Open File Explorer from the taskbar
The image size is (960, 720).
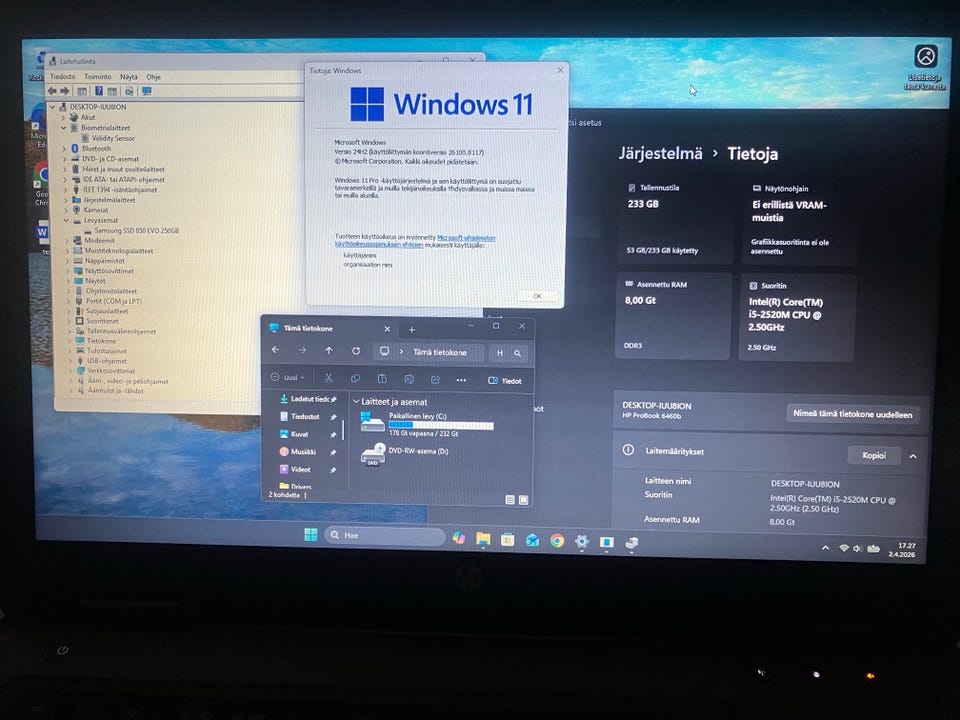tap(483, 539)
